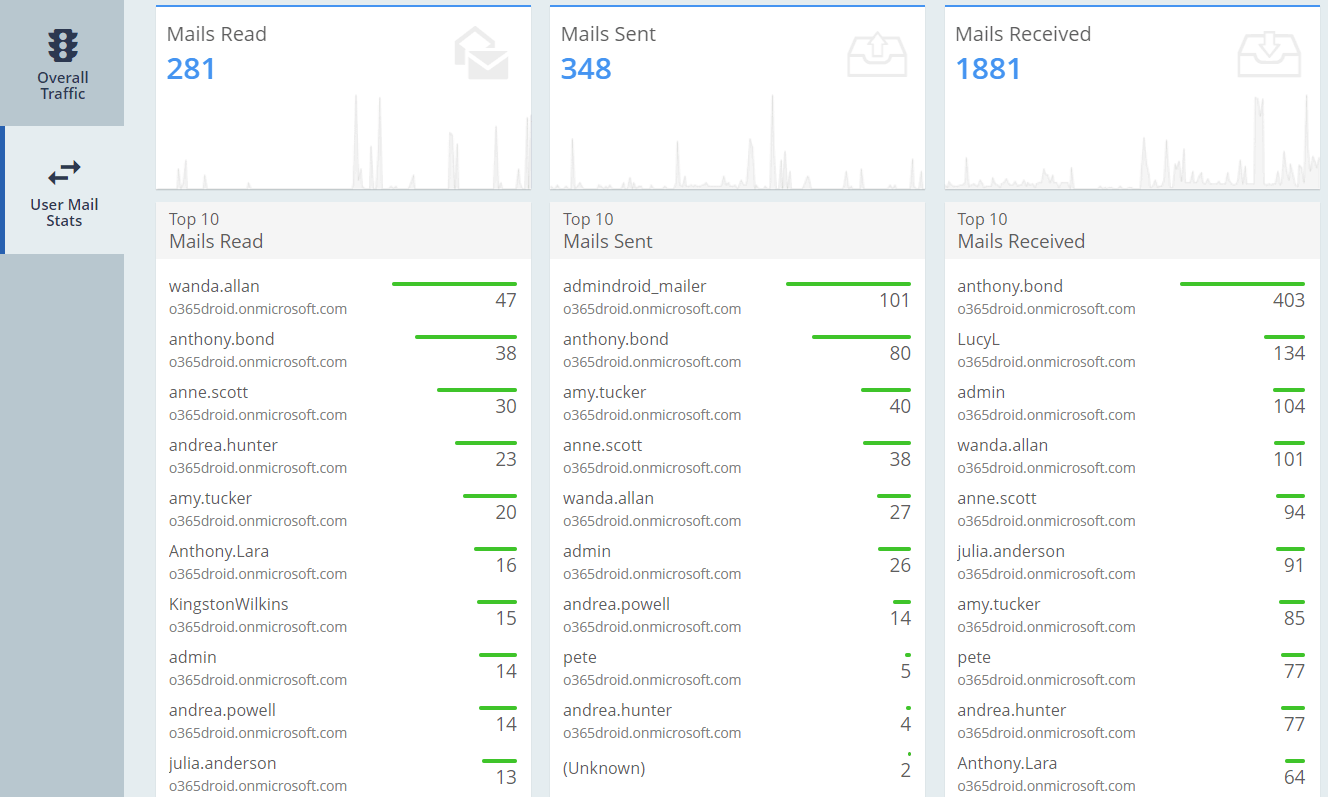1328x797 pixels.
Task: Click the open envelope Mails Read icon
Action: coord(481,54)
